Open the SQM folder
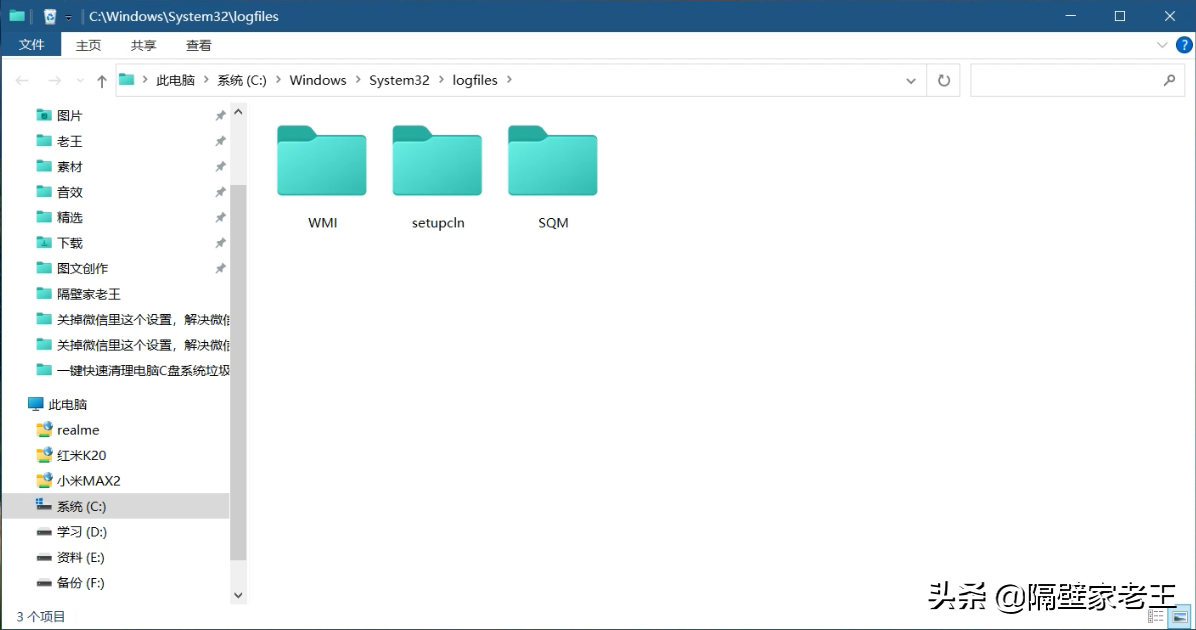The height and width of the screenshot is (630, 1196). [552, 177]
